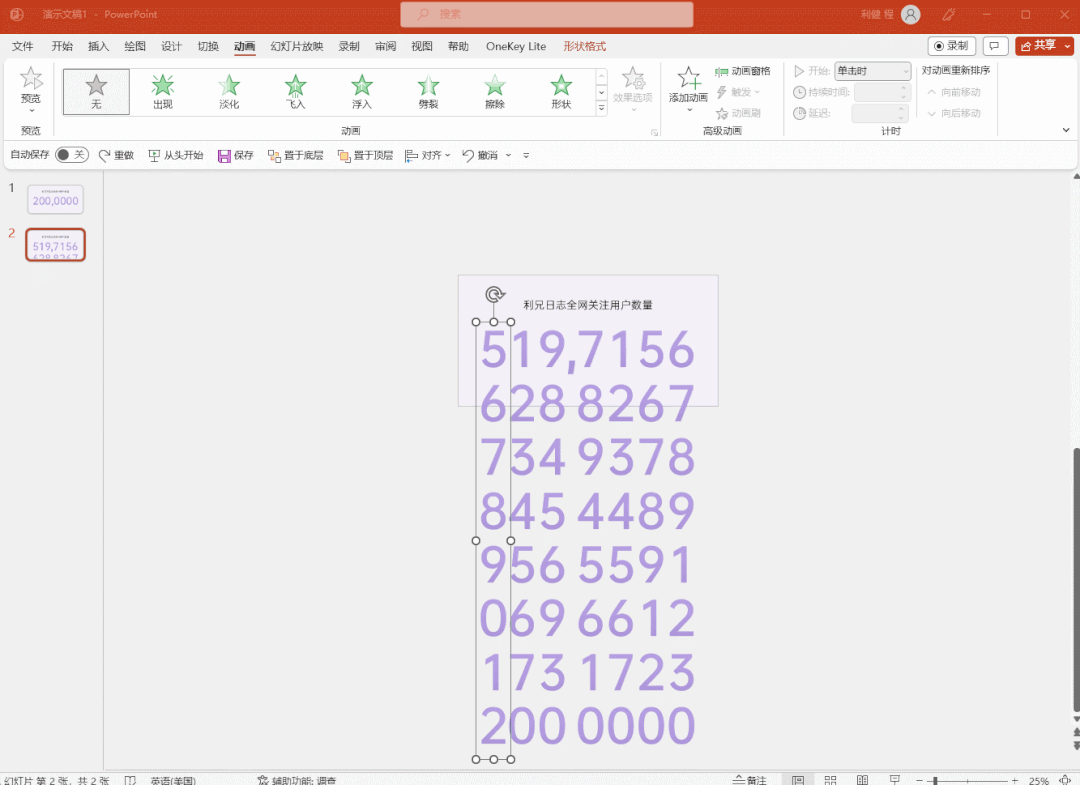Click the 搜索 (Search) box
This screenshot has width=1080, height=785.
point(547,14)
